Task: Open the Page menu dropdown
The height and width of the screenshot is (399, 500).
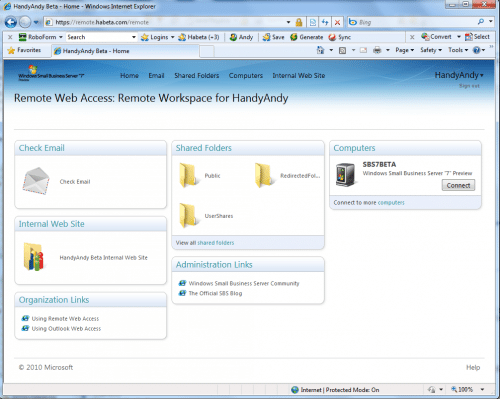Action: [405, 50]
